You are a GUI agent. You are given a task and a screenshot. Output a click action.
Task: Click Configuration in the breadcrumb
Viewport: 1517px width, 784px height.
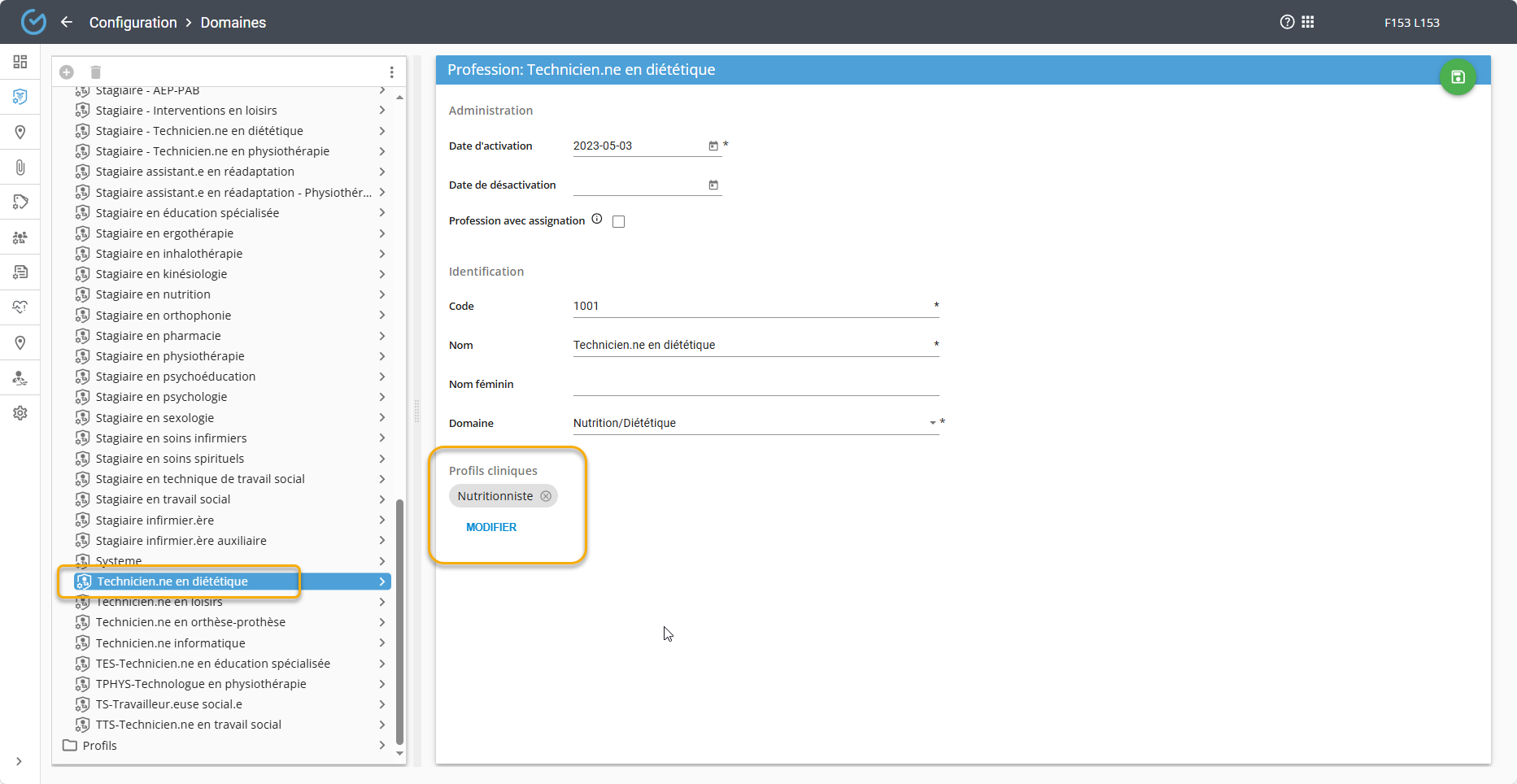coord(133,22)
